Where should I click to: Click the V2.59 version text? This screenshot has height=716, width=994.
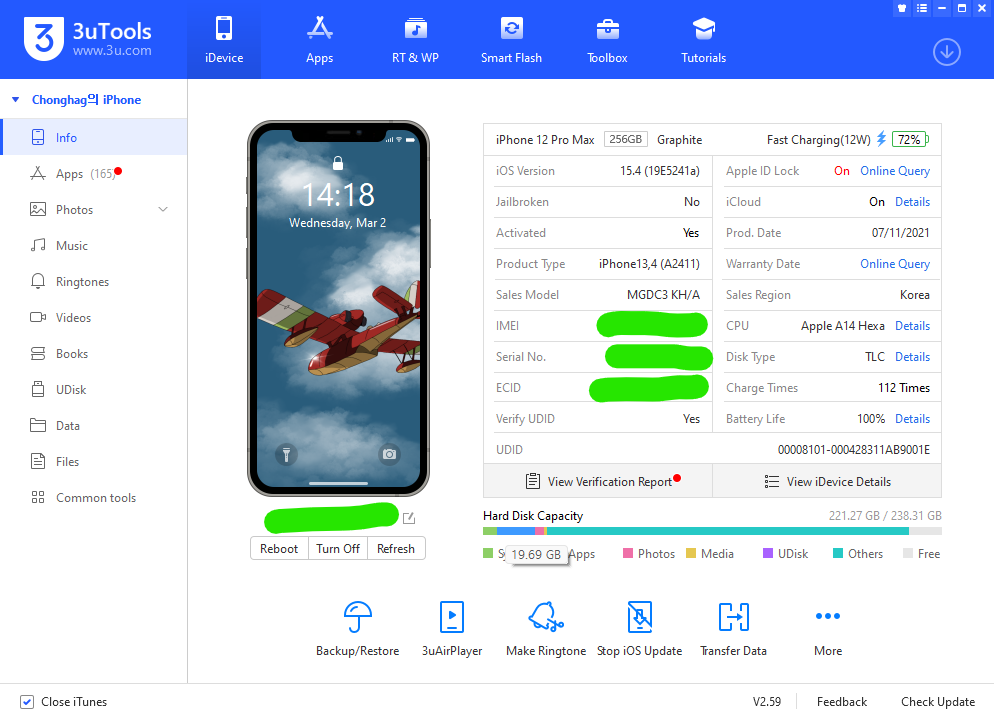766,701
